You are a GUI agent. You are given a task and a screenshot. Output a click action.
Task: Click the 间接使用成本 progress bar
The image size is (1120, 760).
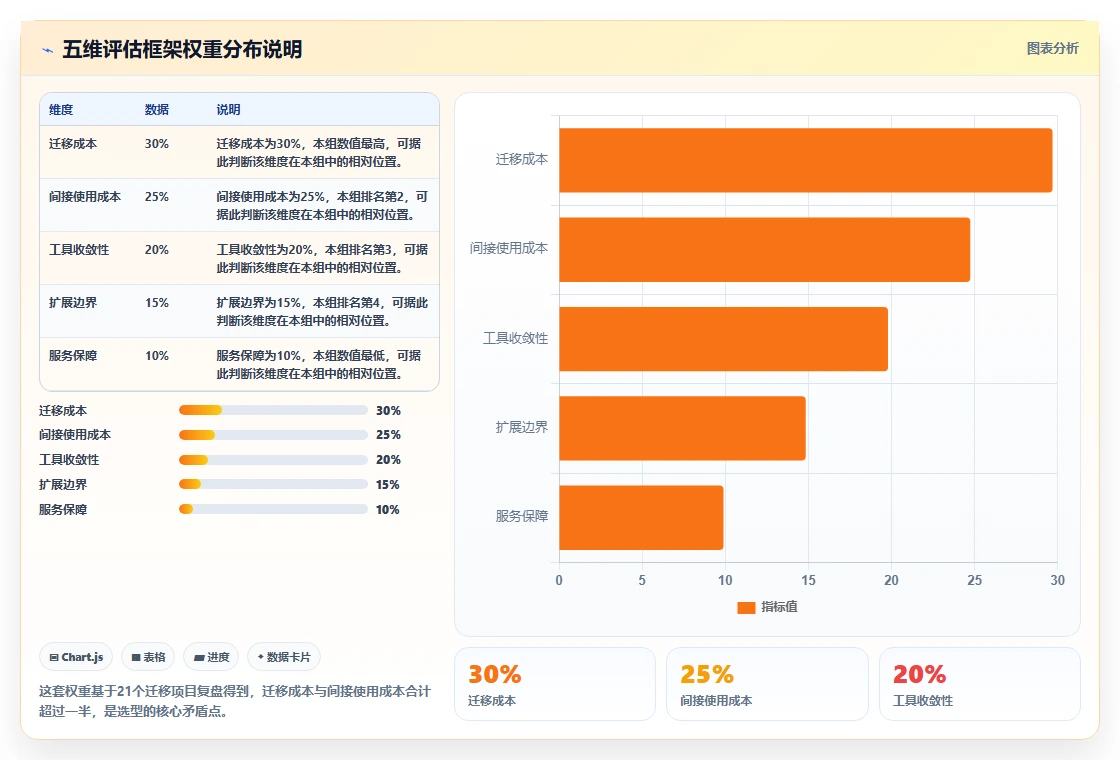273,435
